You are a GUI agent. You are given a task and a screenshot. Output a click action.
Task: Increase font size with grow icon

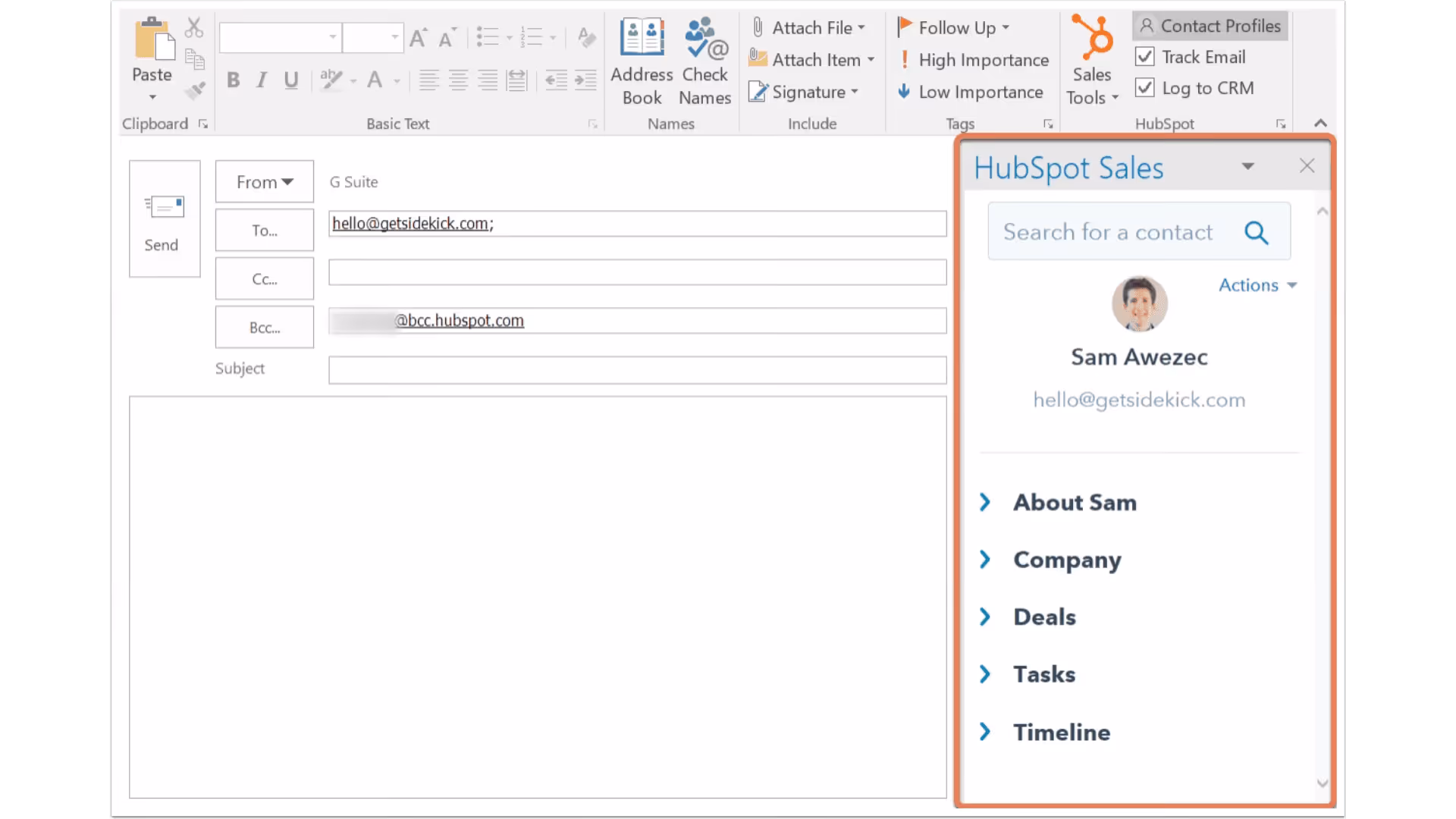[418, 37]
